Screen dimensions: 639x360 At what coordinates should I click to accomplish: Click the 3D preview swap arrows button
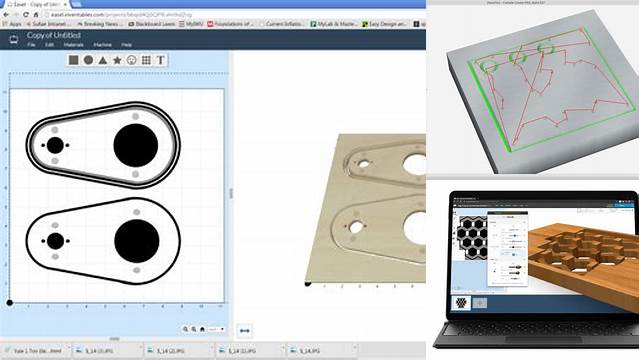[x=245, y=331]
